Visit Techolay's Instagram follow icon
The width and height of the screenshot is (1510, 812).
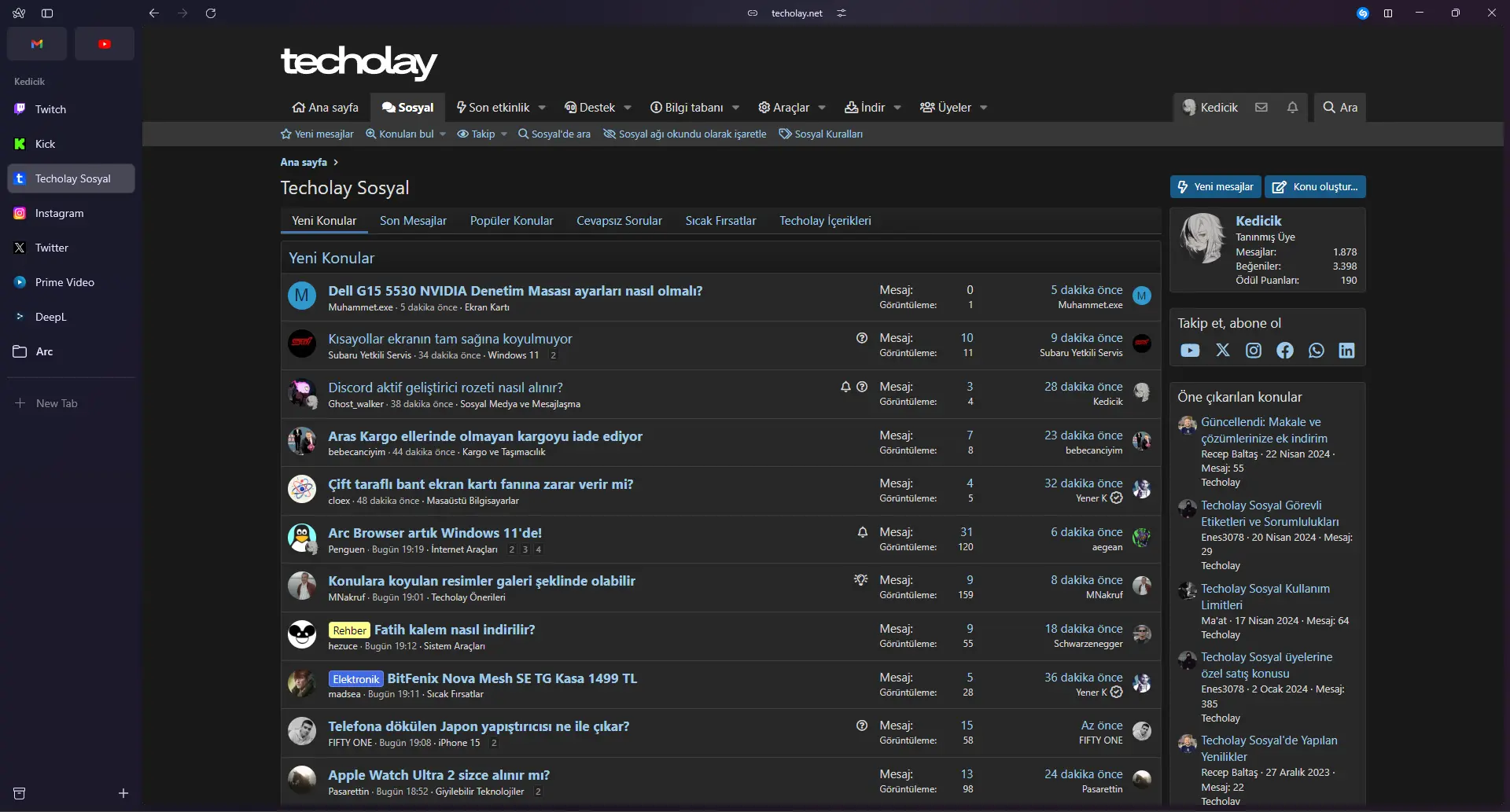1254,351
